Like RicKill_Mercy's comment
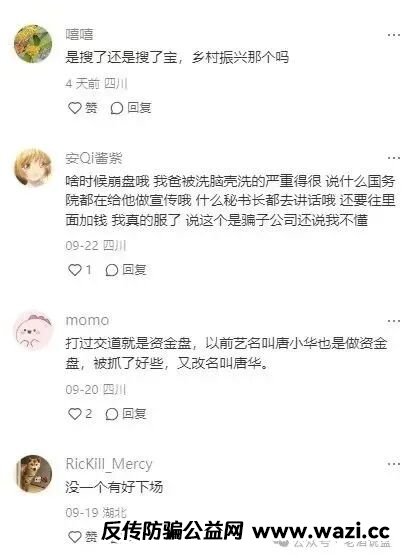This screenshot has height=558, width=404. click(82, 536)
